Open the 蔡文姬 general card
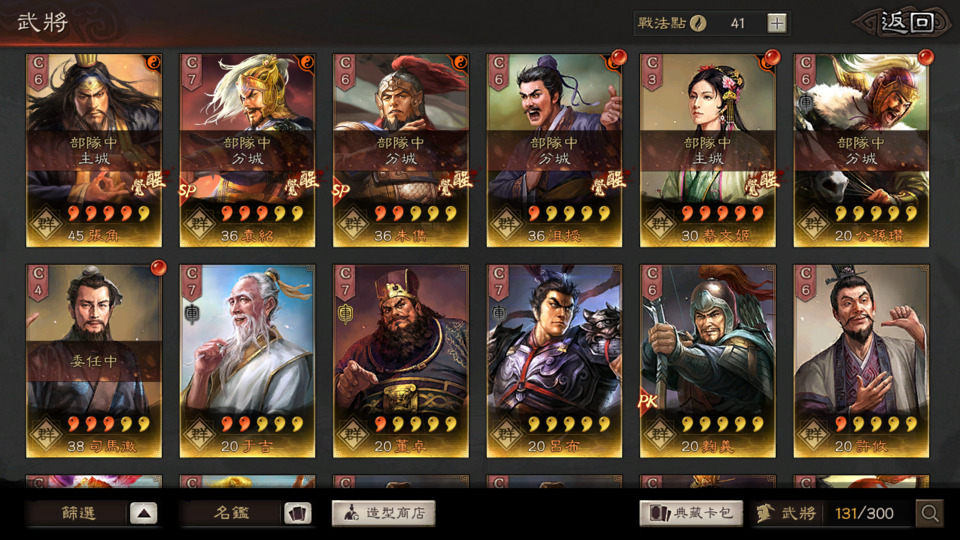Viewport: 960px width, 540px height. (708, 151)
